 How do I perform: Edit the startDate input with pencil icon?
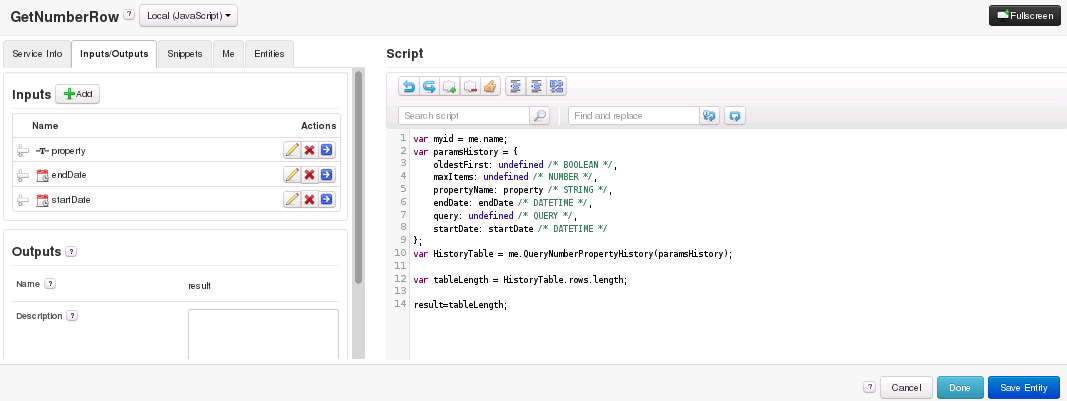coord(292,199)
